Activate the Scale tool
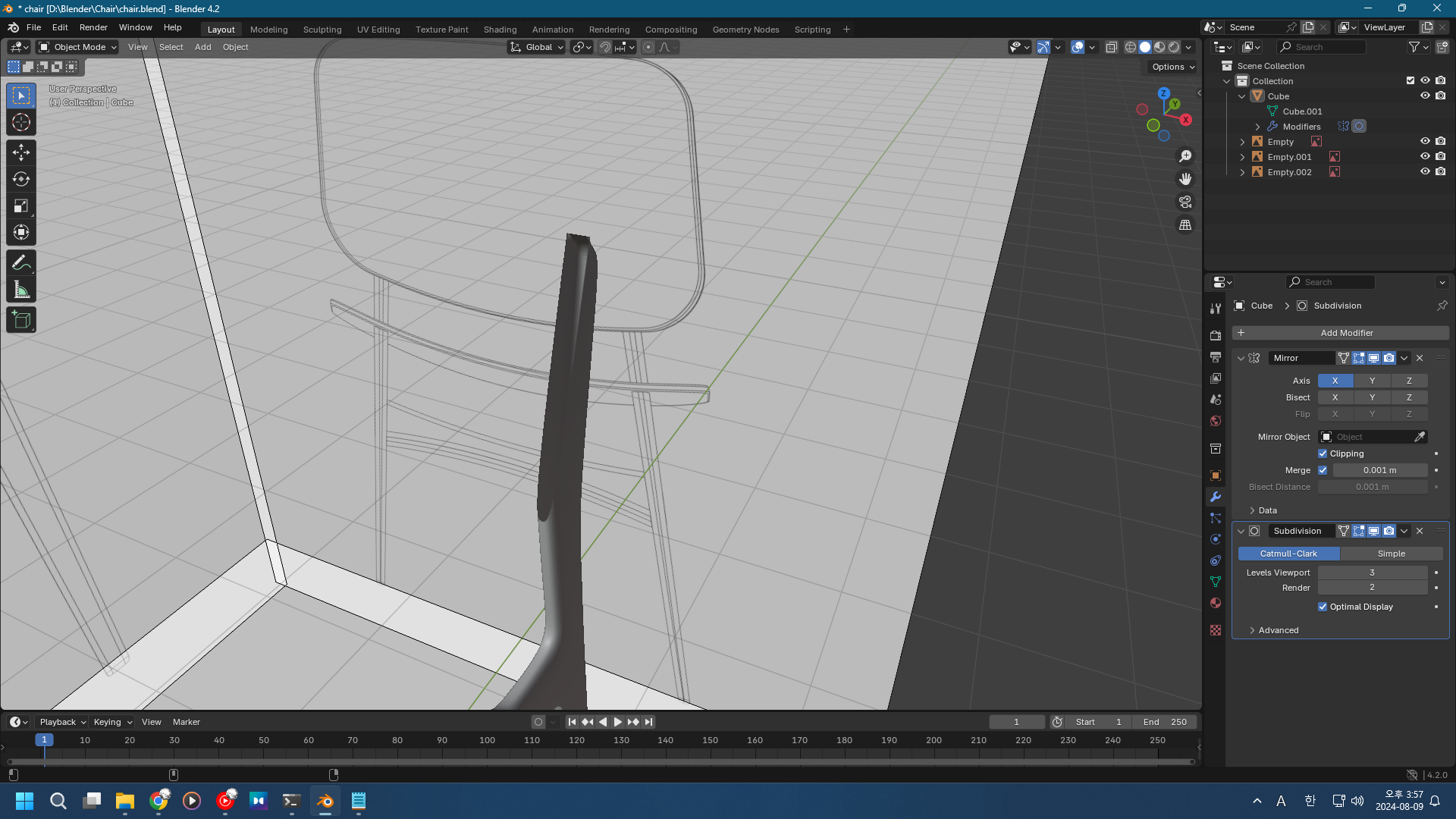The image size is (1456, 819). [21, 206]
